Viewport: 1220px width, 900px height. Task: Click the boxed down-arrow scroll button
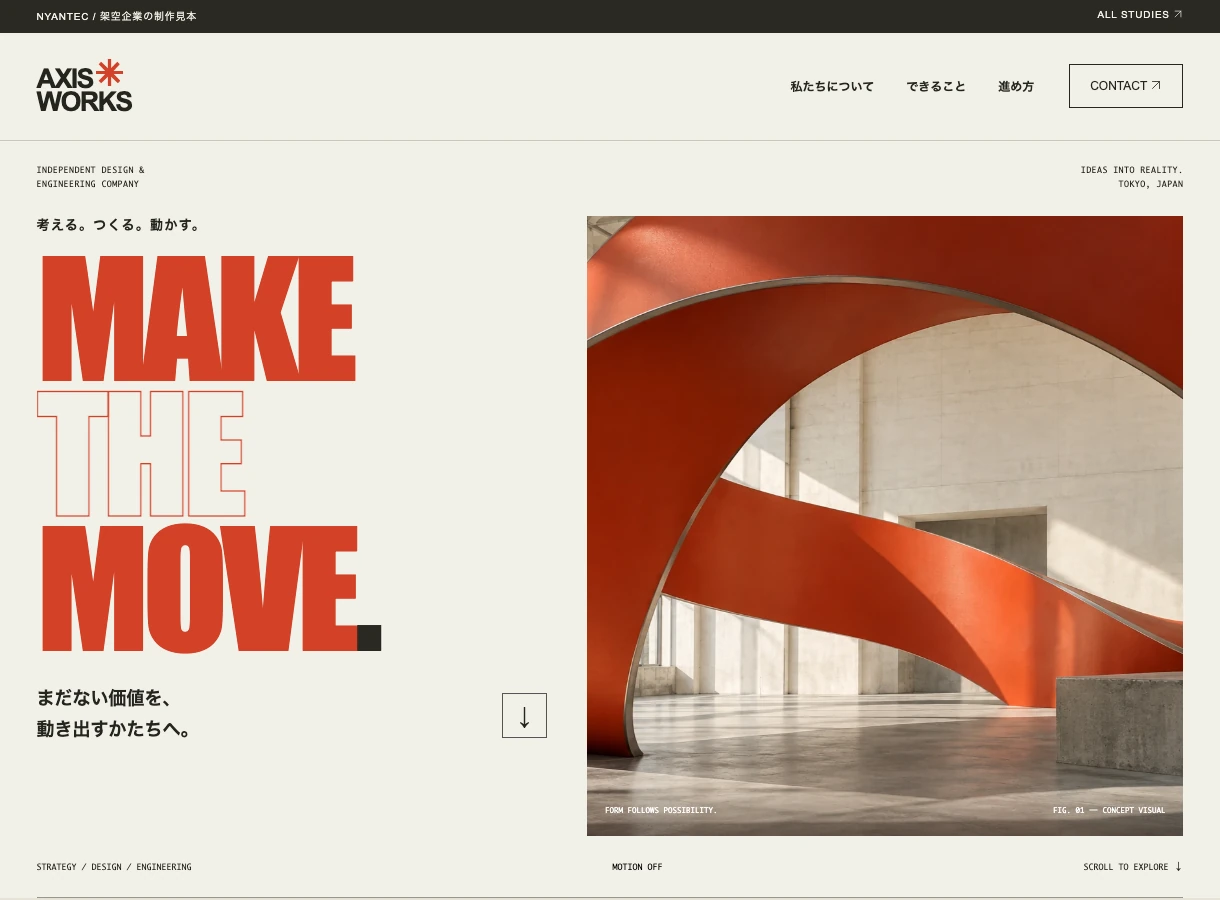pos(524,716)
